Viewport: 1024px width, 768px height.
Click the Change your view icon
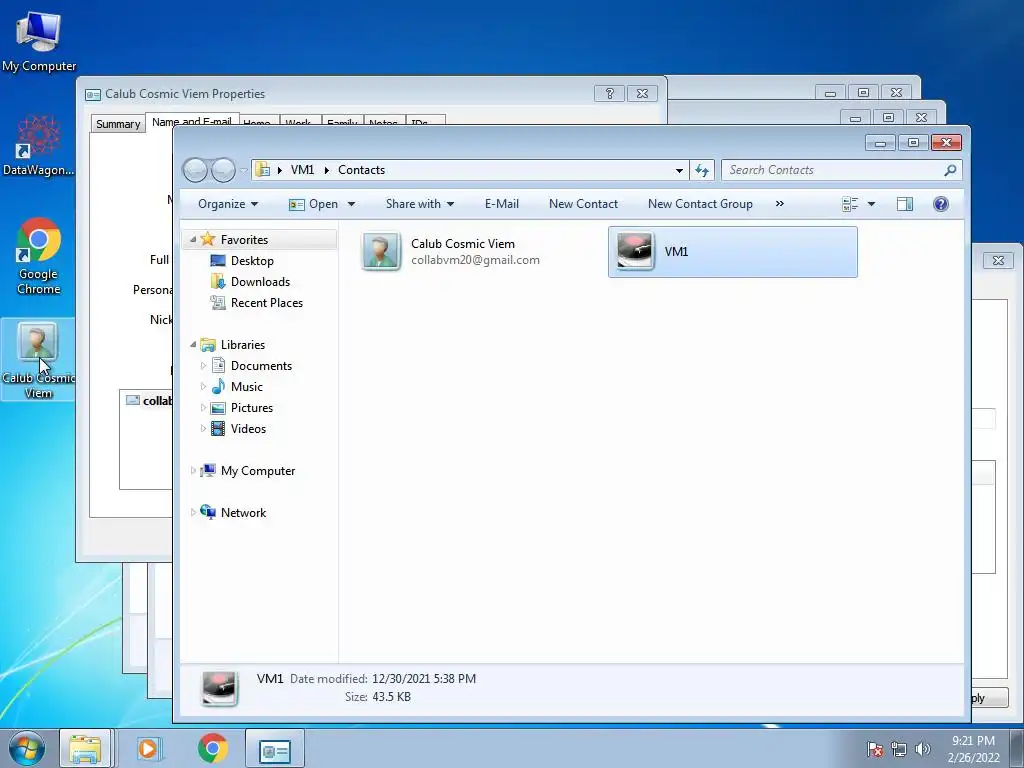coord(850,204)
